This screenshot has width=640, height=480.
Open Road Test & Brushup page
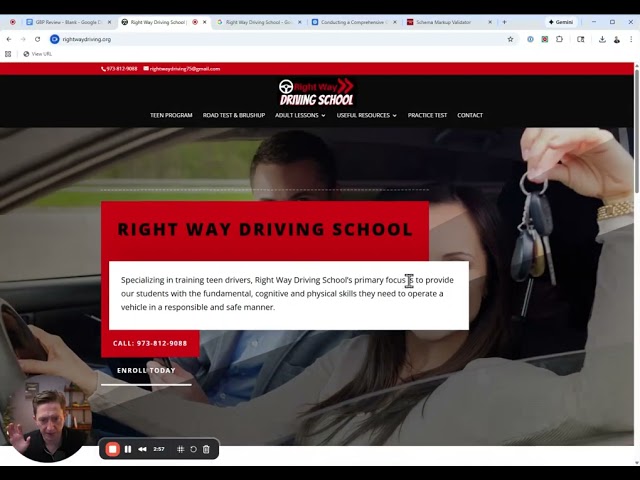tap(234, 115)
